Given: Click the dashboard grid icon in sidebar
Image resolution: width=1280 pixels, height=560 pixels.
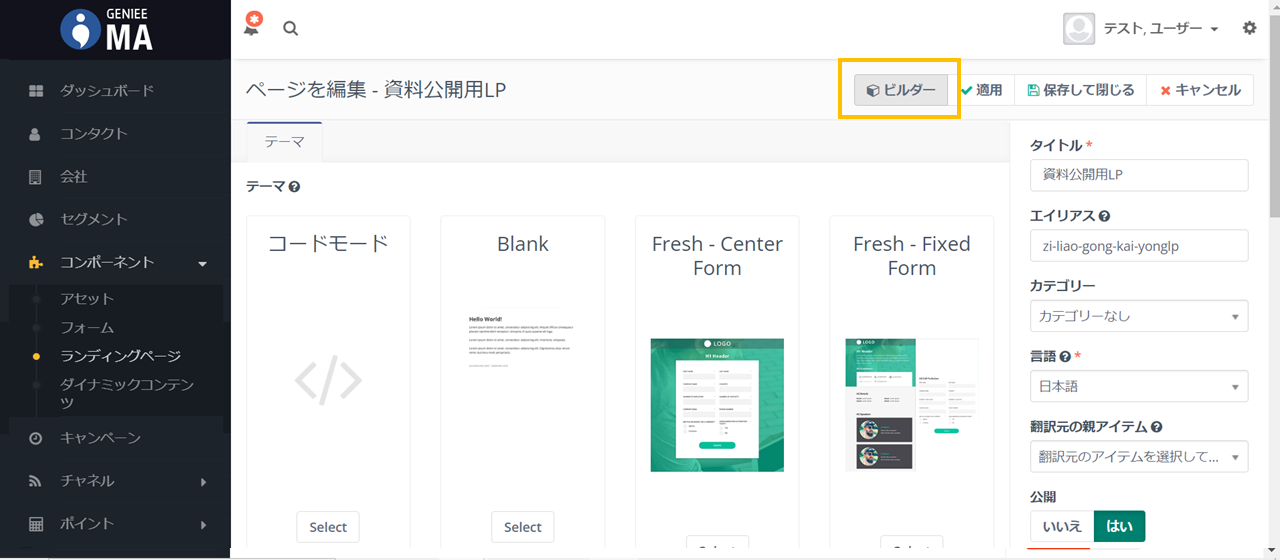Looking at the screenshot, I should pos(36,91).
